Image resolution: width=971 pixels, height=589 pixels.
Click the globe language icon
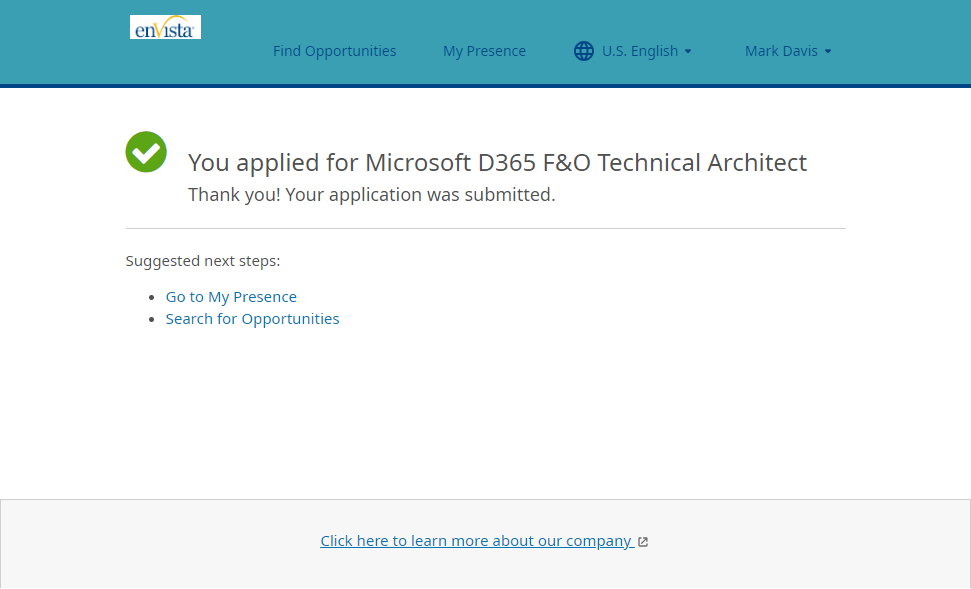(x=584, y=51)
